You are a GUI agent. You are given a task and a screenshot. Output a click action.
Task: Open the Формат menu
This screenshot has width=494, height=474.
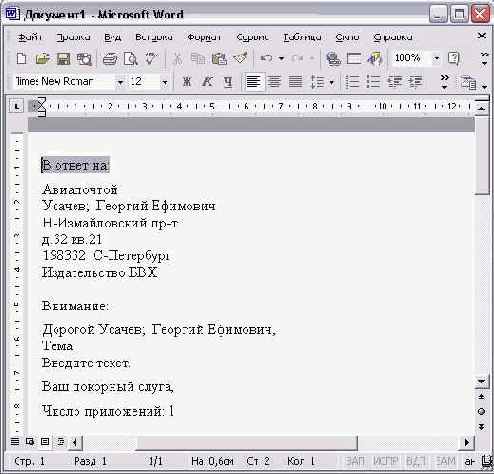click(x=204, y=37)
